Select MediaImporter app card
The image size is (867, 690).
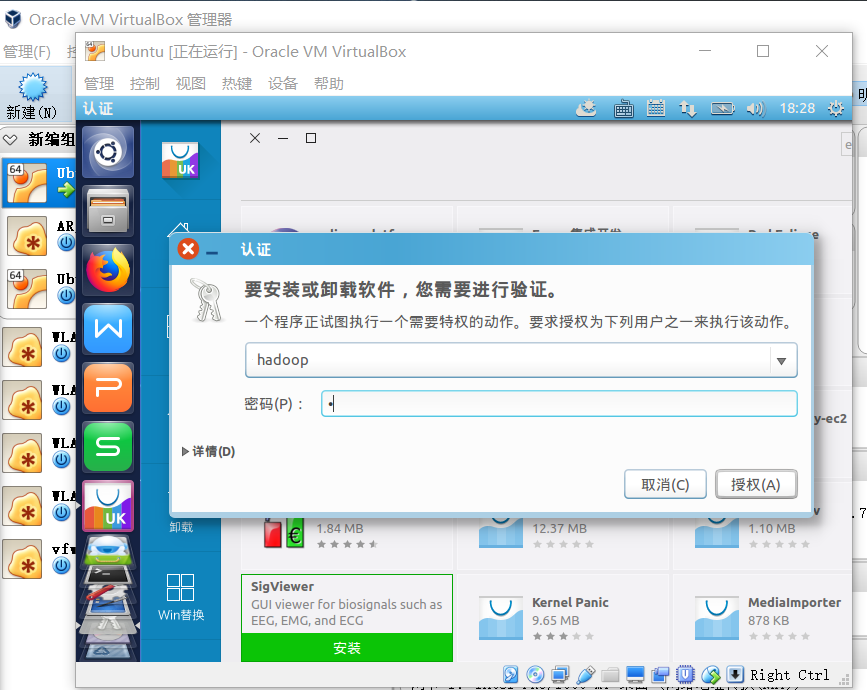(x=763, y=618)
